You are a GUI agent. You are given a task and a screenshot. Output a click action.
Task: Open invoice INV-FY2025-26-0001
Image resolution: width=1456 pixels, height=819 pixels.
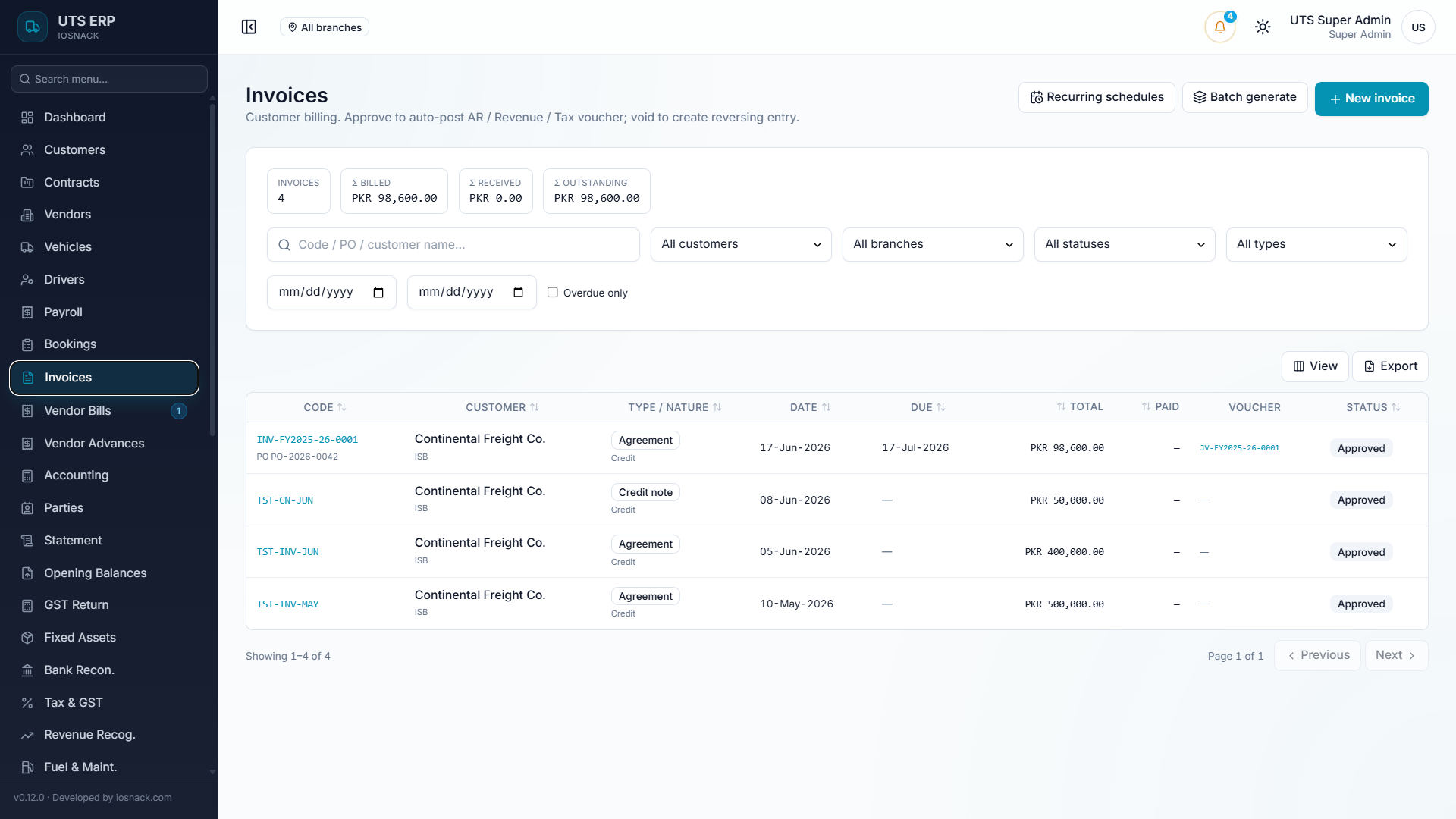pos(307,440)
